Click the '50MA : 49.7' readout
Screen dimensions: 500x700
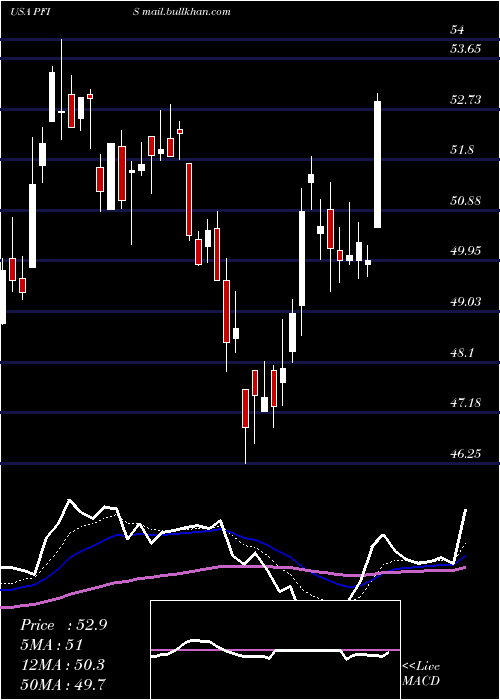pyautogui.click(x=63, y=684)
